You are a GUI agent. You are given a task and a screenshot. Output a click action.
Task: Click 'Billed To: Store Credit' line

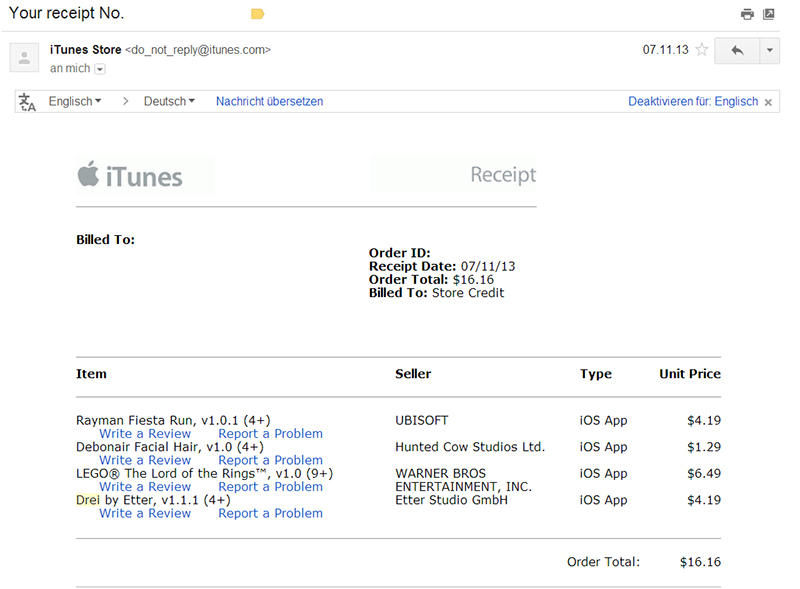pyautogui.click(x=436, y=292)
